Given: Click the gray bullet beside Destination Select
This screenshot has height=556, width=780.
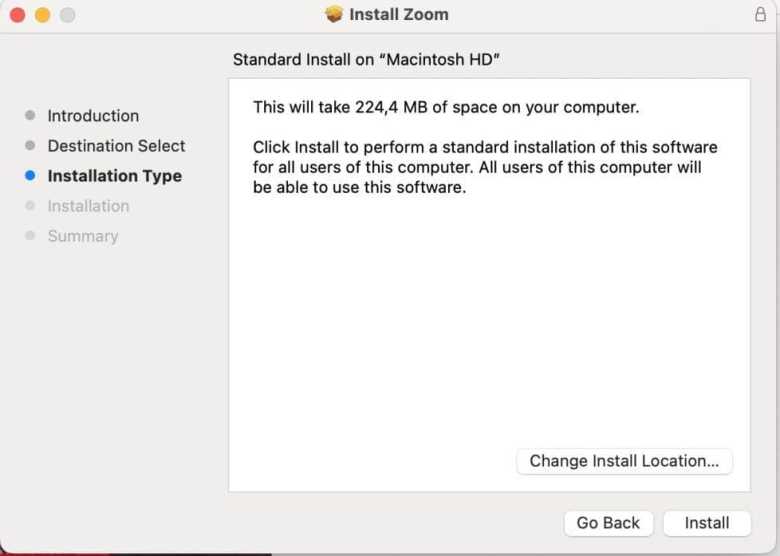Looking at the screenshot, I should 30,146.
